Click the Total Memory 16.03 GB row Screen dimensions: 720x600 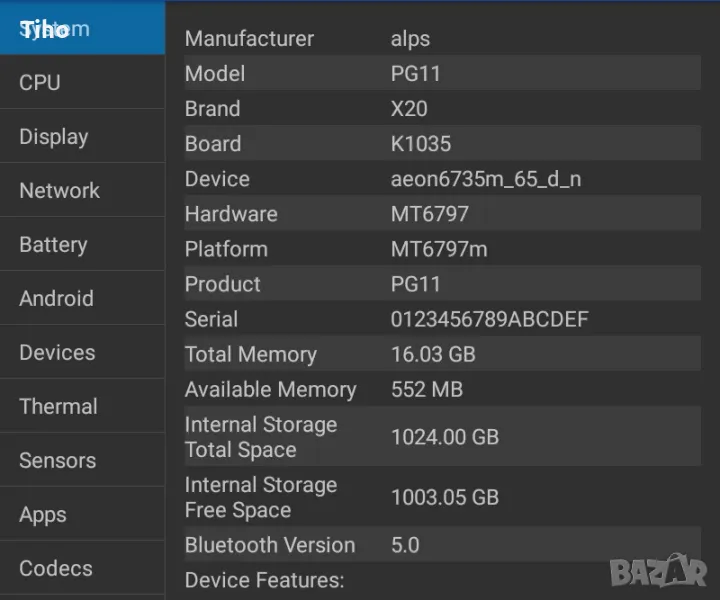tap(442, 355)
